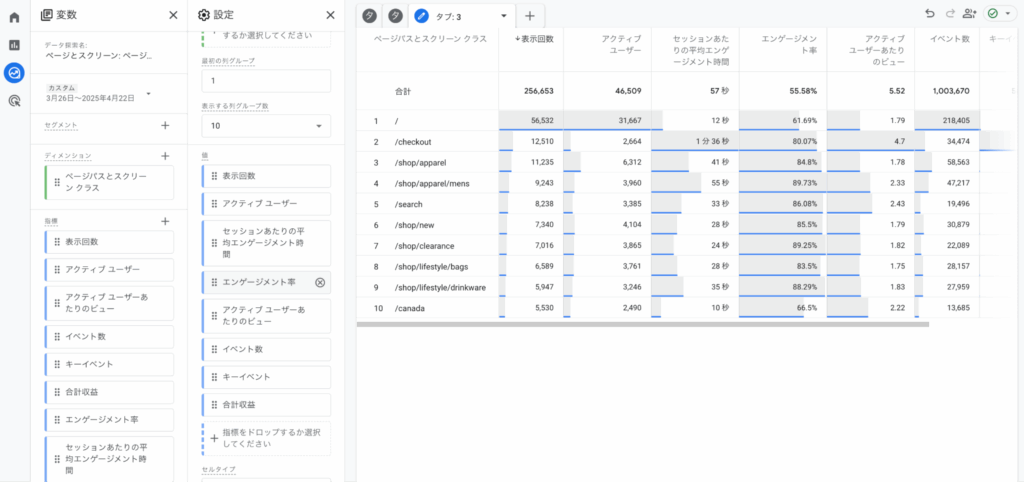
Task: Click drag handle of エンゲージメント率 value
Action: coord(215,282)
